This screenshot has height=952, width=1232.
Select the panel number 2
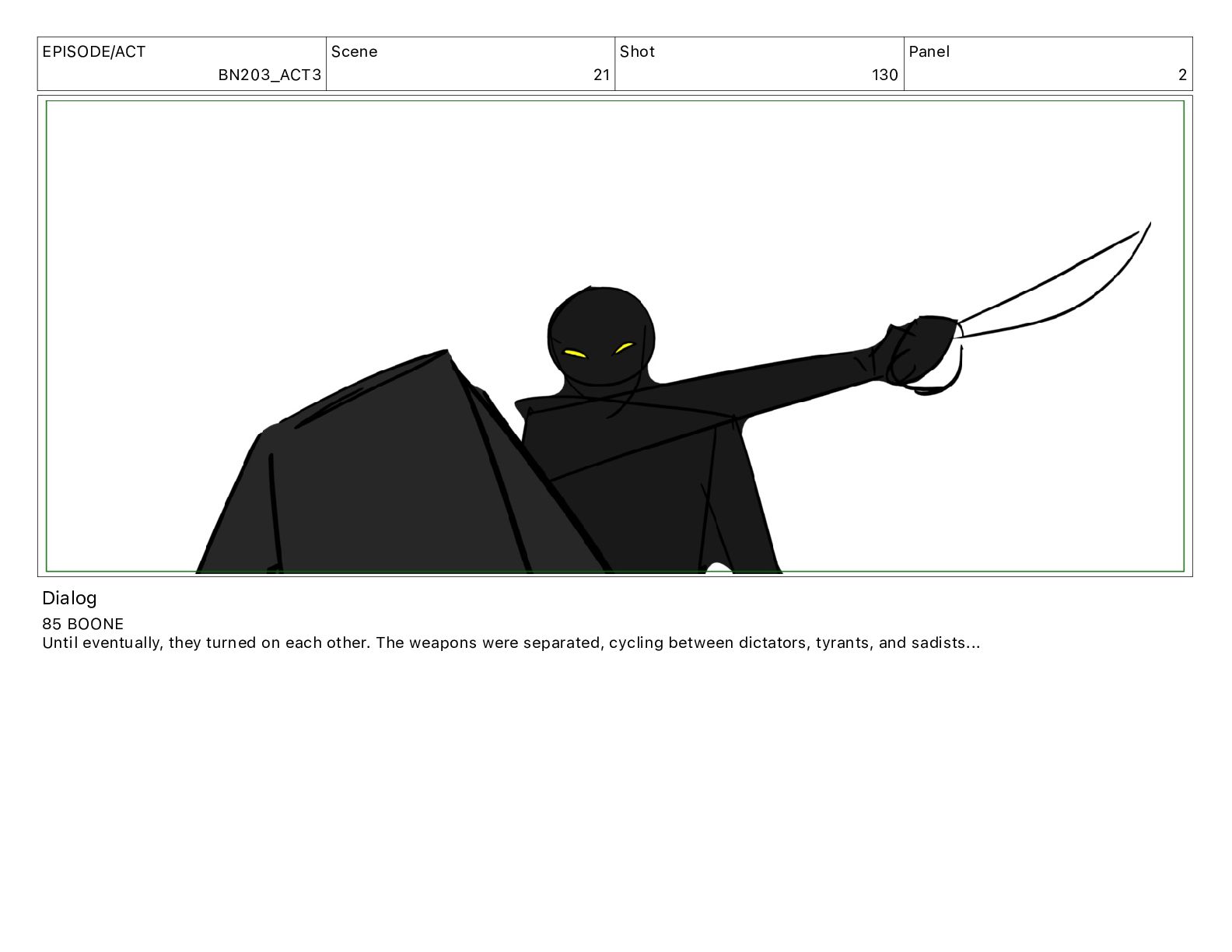[x=1182, y=75]
